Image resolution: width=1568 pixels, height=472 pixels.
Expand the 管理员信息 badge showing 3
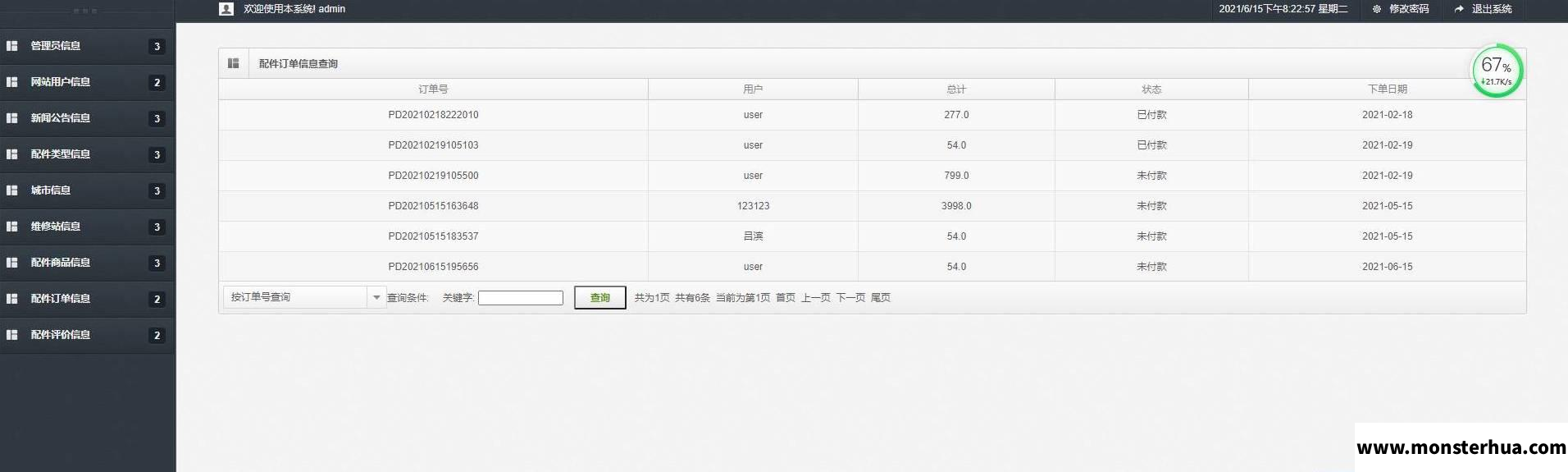tap(157, 47)
